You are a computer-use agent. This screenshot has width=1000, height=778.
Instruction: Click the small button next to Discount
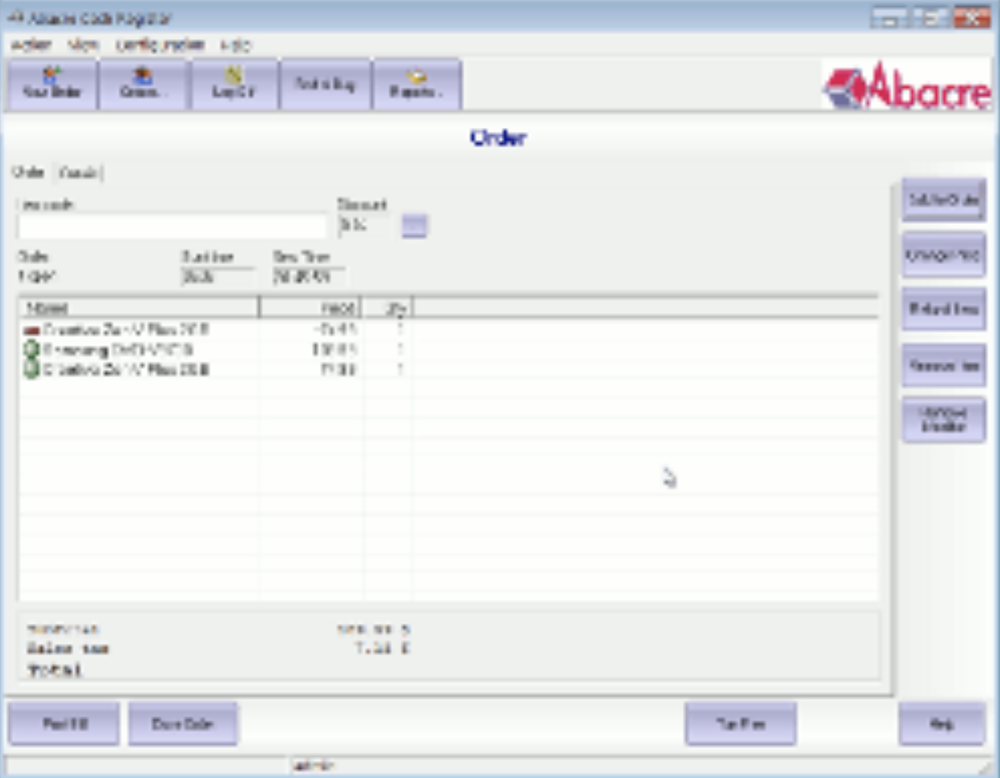click(x=414, y=225)
